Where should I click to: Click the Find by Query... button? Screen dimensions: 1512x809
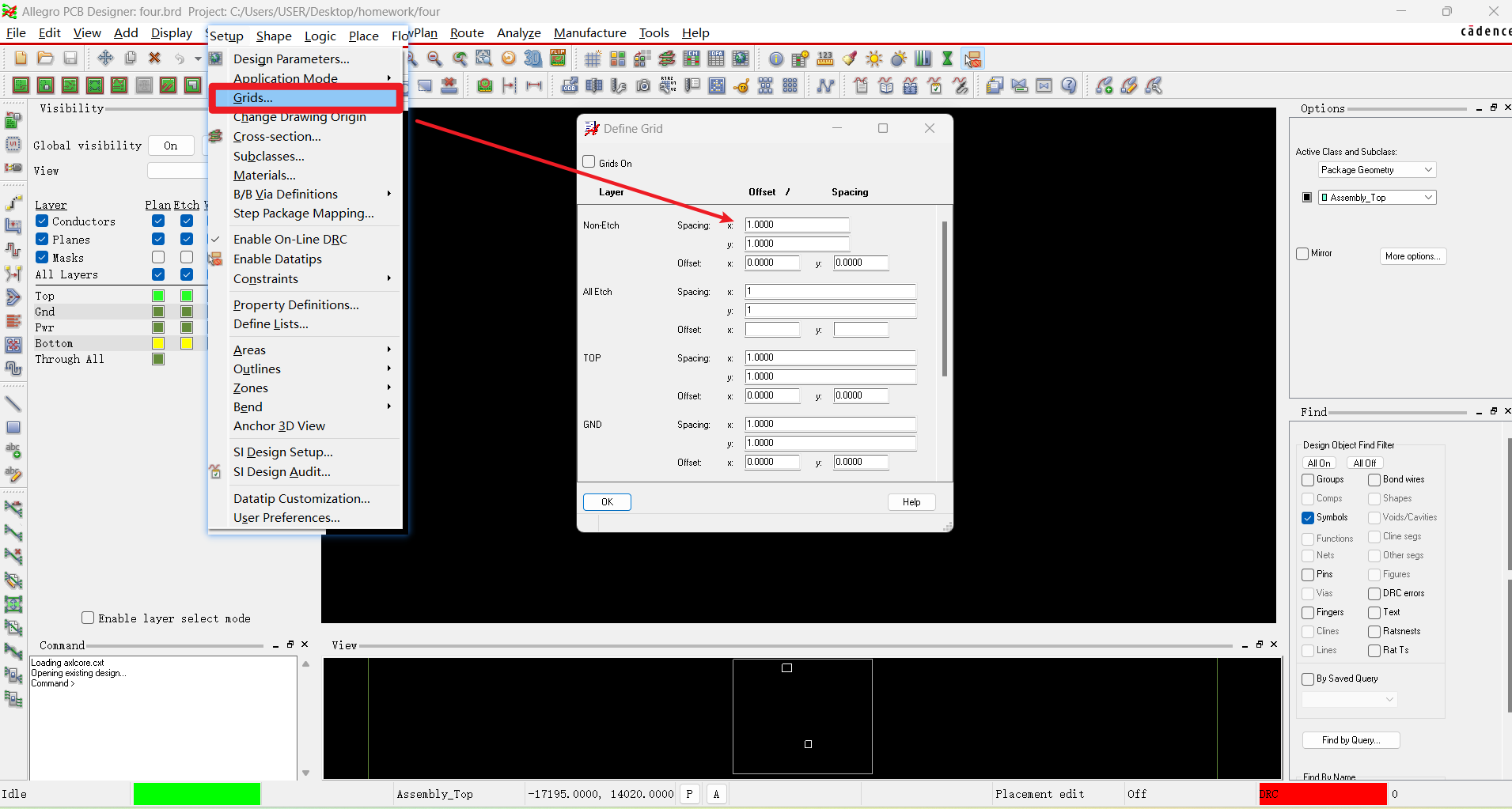pyautogui.click(x=1351, y=740)
